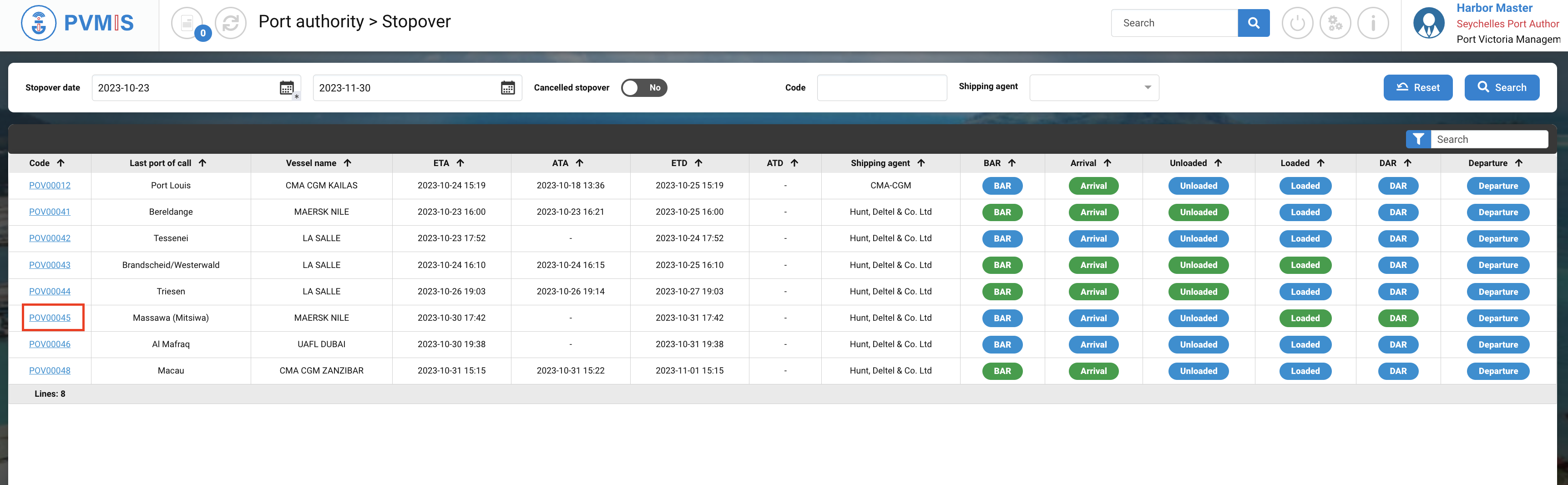Click the power logout icon

point(1297,23)
